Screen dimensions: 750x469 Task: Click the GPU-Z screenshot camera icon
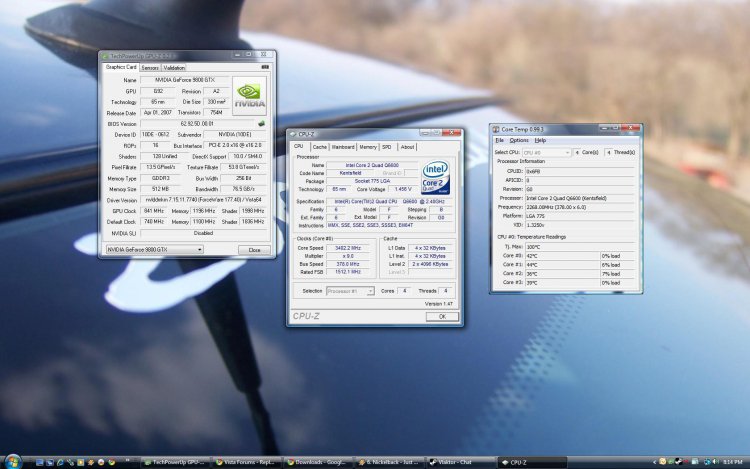pos(265,67)
